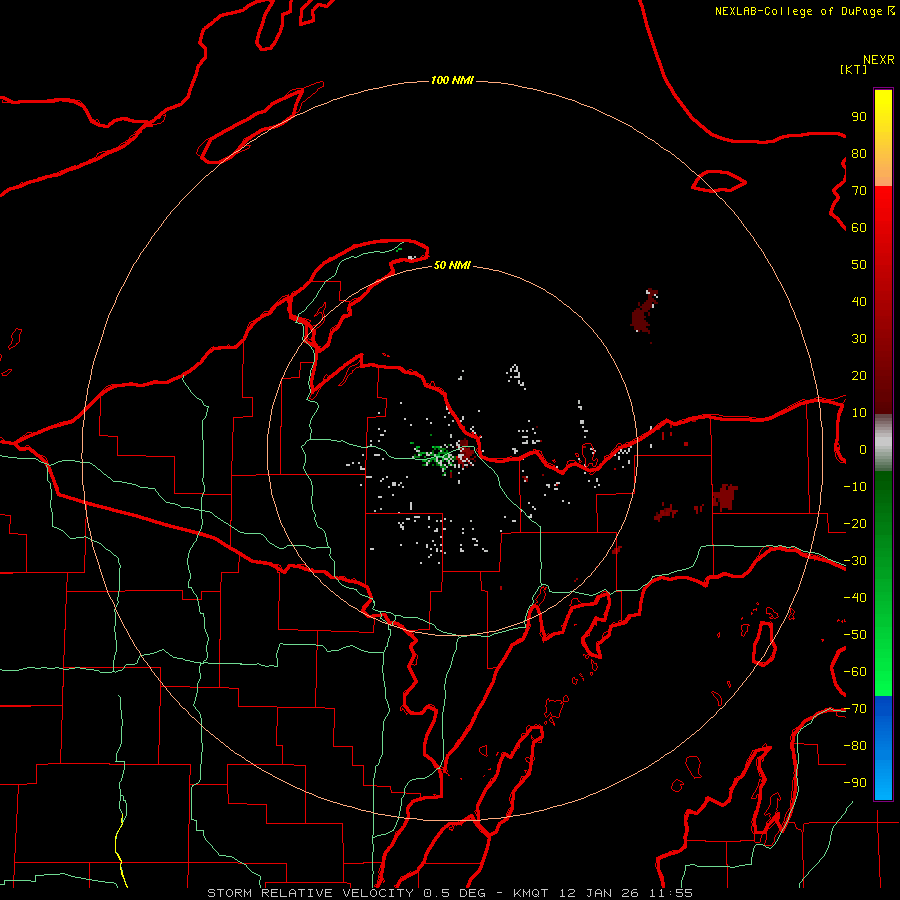Click the 70 value on velocity scale
The image size is (900, 900).
point(859,191)
